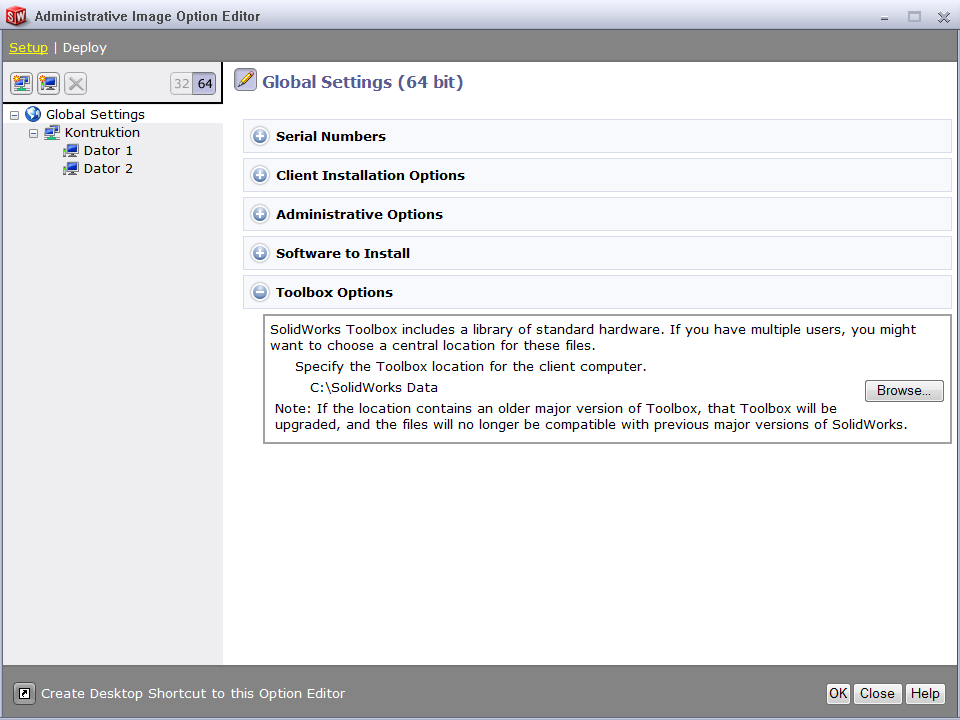Click the delete X toolbar icon
This screenshot has height=720, width=960.
[76, 83]
